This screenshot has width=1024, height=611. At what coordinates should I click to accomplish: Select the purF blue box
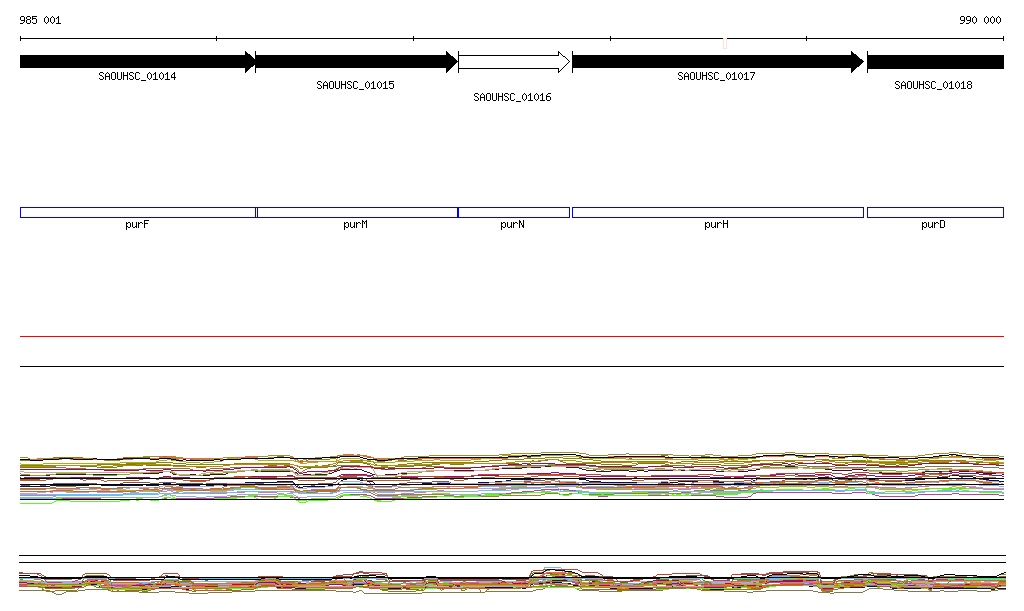[138, 212]
